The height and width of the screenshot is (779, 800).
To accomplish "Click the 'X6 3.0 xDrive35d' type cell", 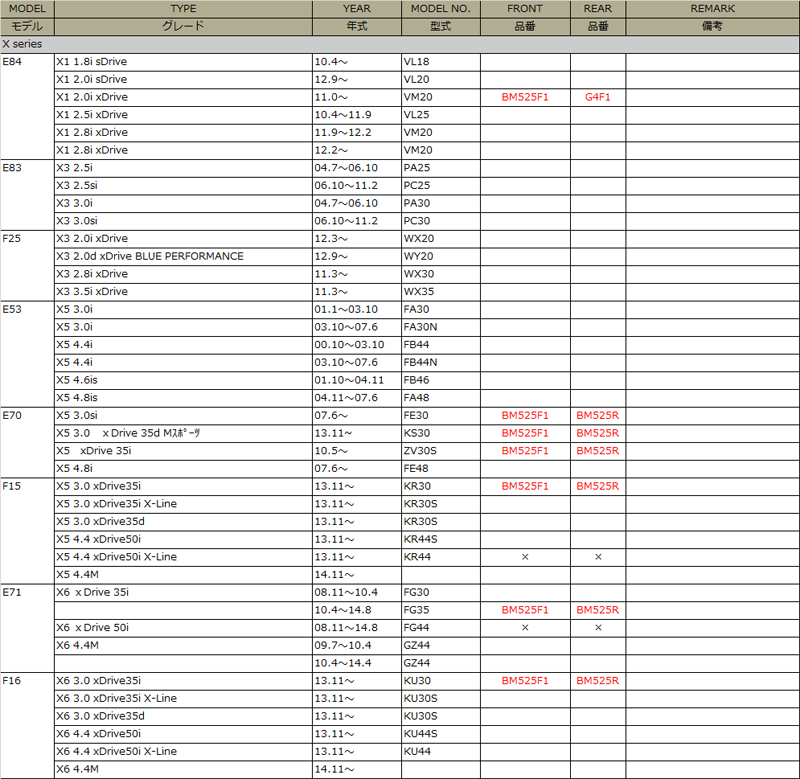I will 183,716.
